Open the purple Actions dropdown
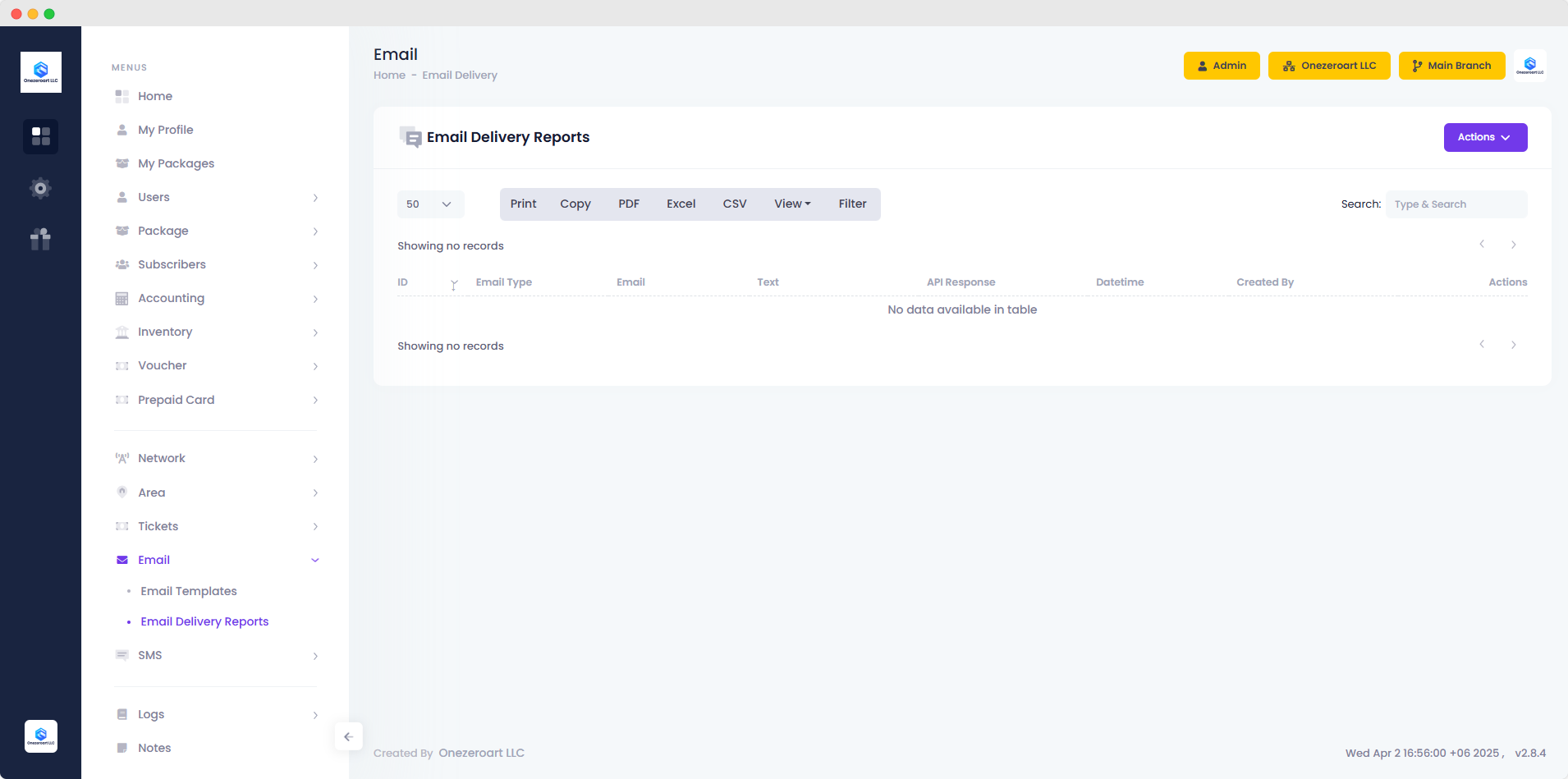 (x=1485, y=137)
